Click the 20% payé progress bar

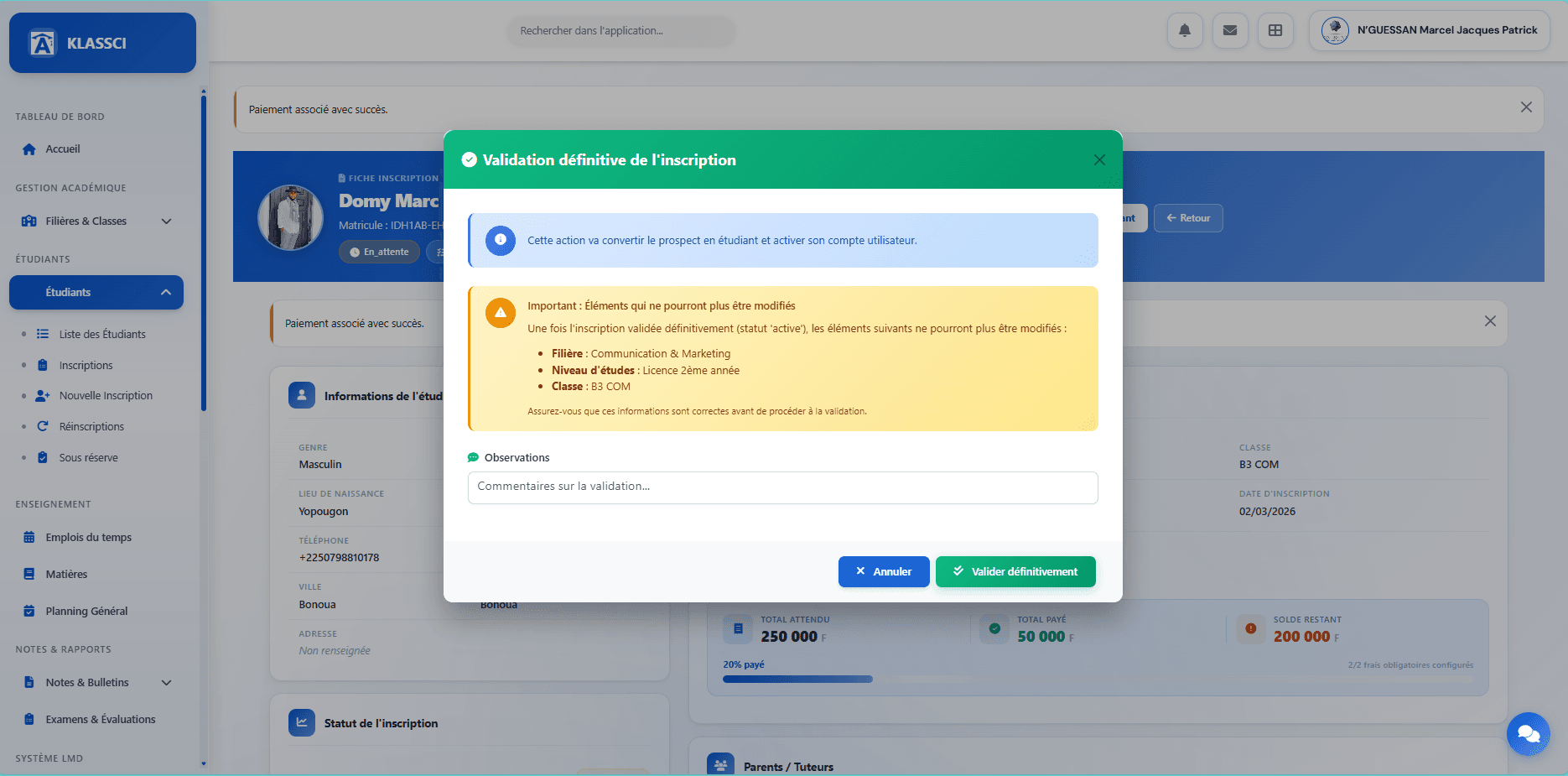(x=1098, y=679)
